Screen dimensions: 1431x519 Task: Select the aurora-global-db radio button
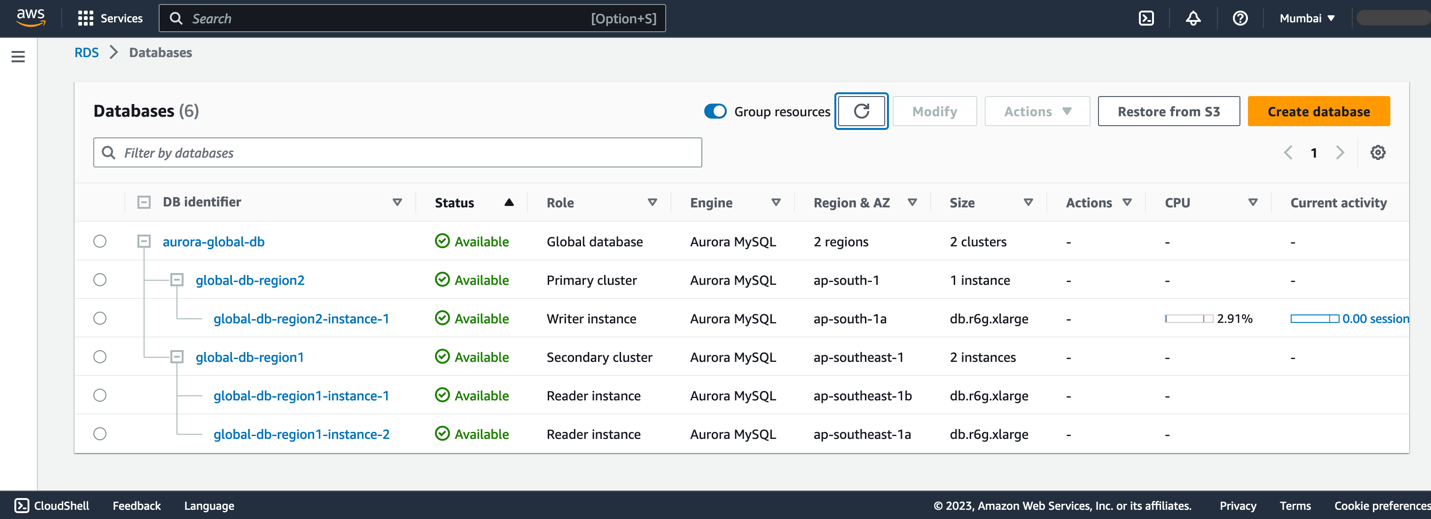click(x=100, y=241)
